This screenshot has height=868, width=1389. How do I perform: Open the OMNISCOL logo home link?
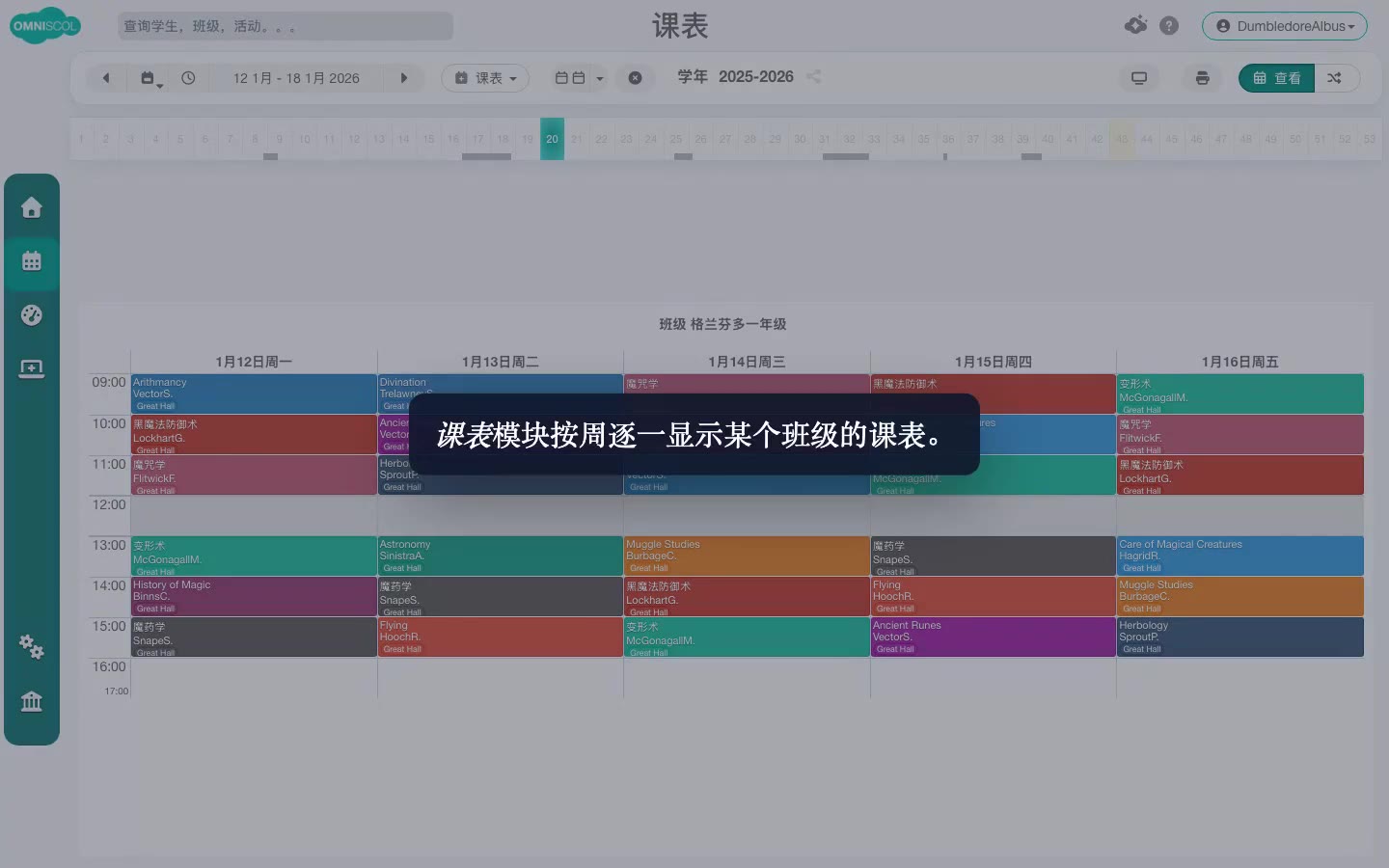(44, 26)
